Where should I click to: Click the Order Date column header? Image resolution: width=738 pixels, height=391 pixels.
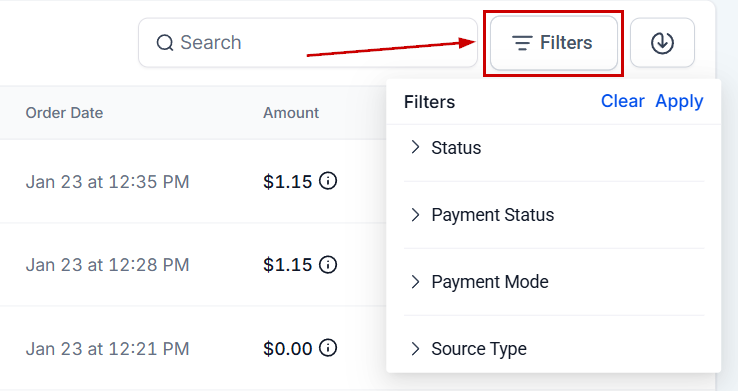coord(64,113)
